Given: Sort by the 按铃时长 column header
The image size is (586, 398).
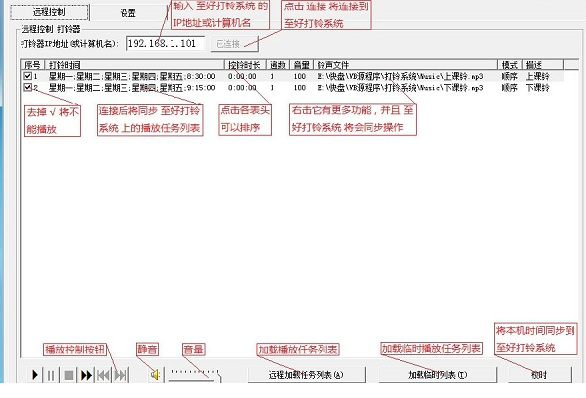Looking at the screenshot, I should [x=245, y=65].
